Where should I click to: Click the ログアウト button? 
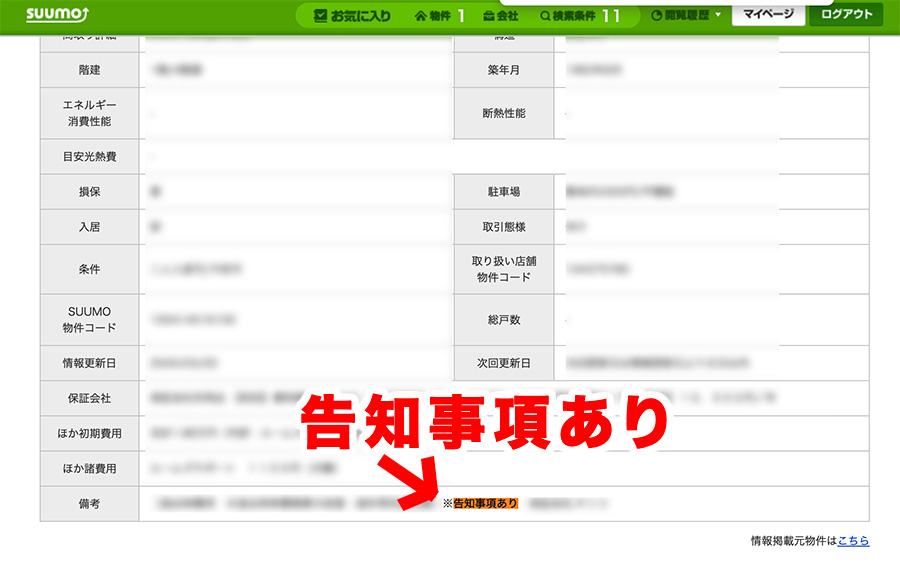click(x=846, y=14)
